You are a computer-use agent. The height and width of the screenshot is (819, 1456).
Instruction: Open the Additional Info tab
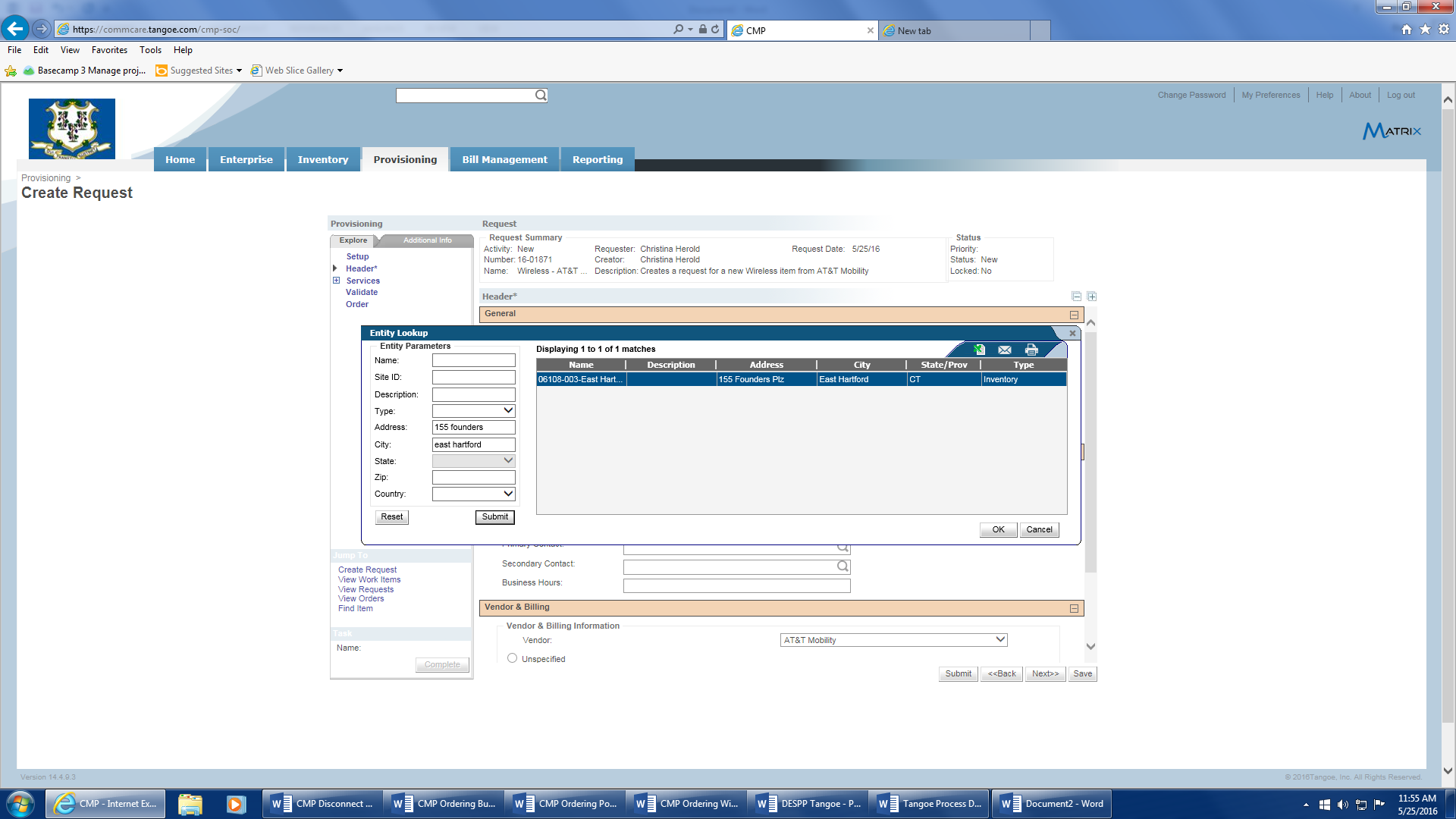click(427, 240)
